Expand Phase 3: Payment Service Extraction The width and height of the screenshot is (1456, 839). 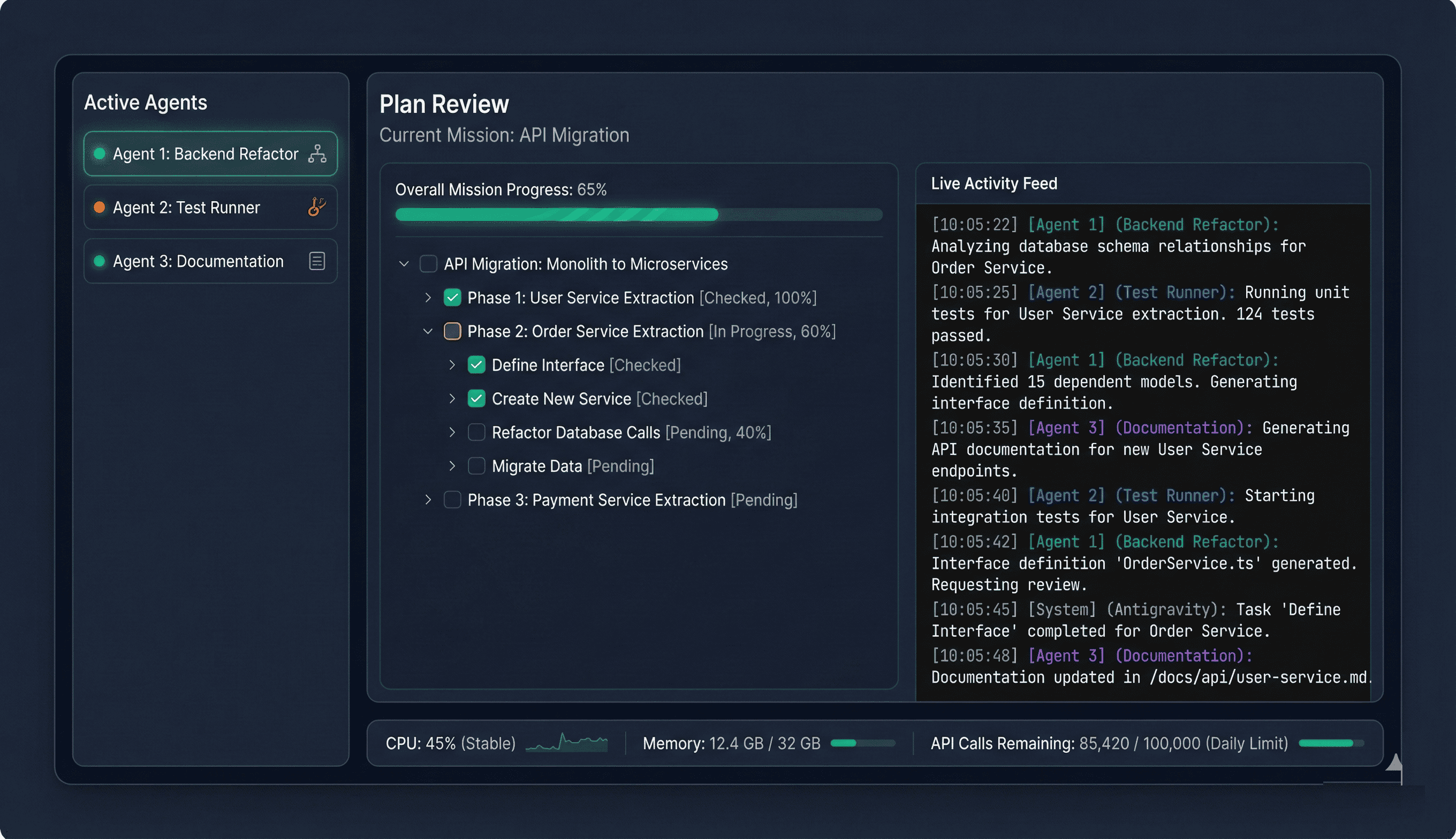tap(428, 500)
